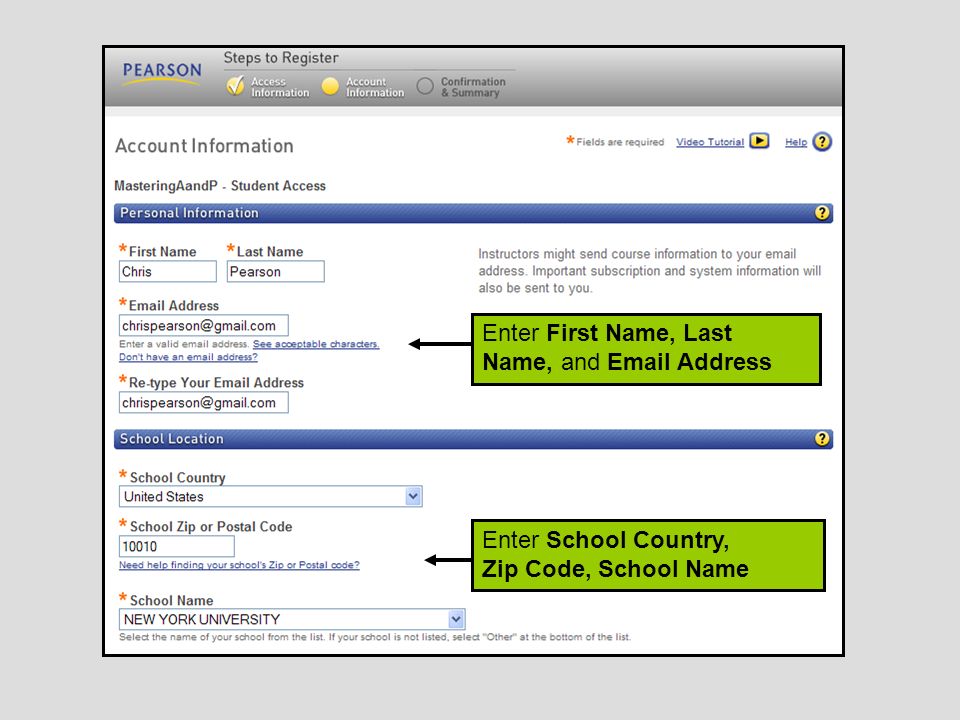
Task: Open Need help finding your school's Zip link
Action: coord(239,565)
